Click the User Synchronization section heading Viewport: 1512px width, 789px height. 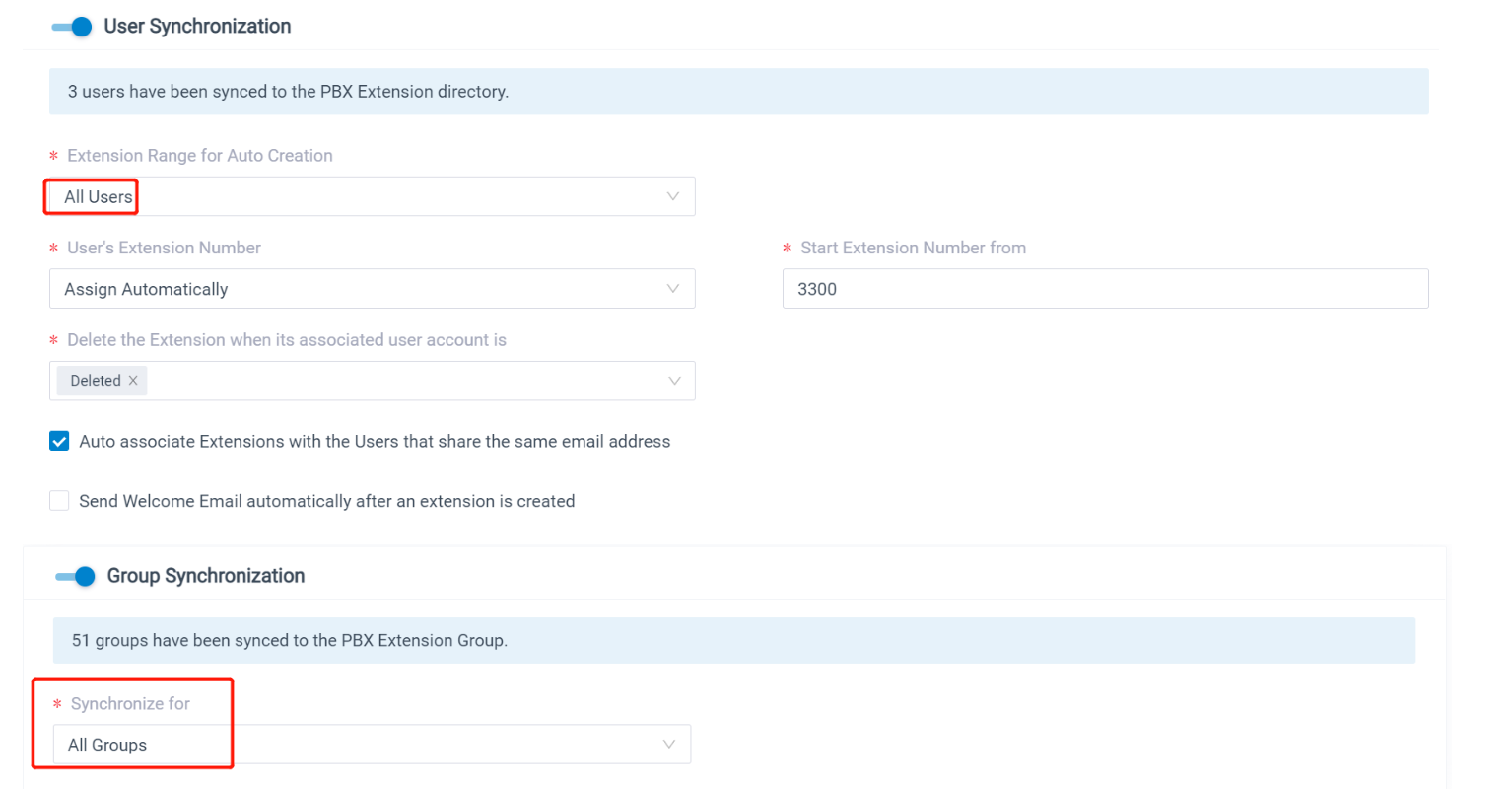coord(197,27)
